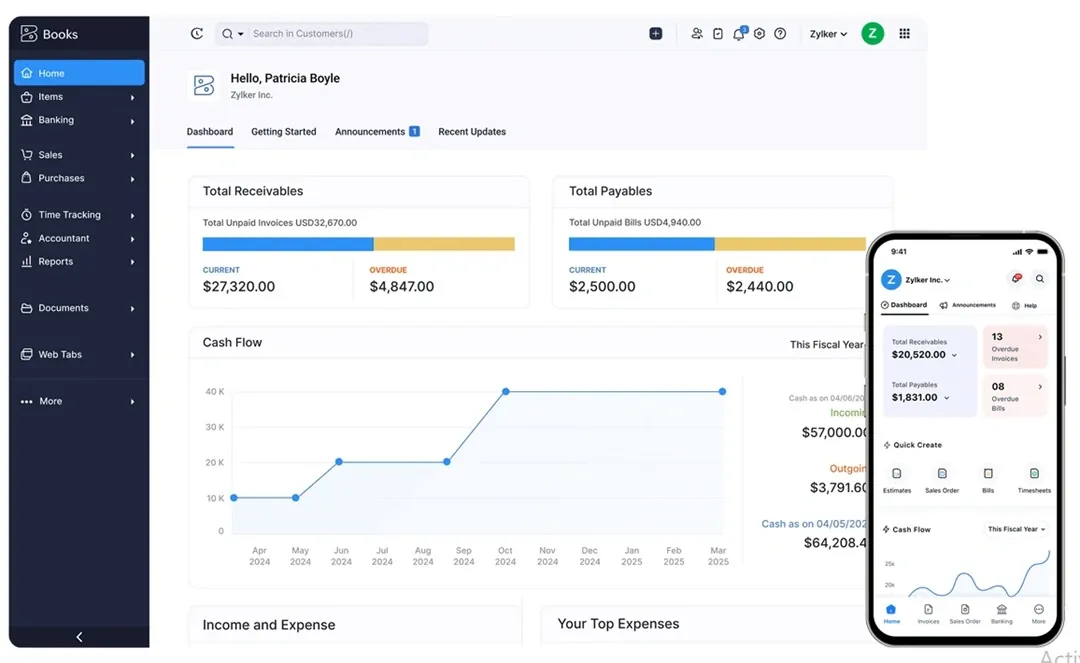Open the Announcements tab
This screenshot has width=1080, height=663.
pyautogui.click(x=377, y=131)
